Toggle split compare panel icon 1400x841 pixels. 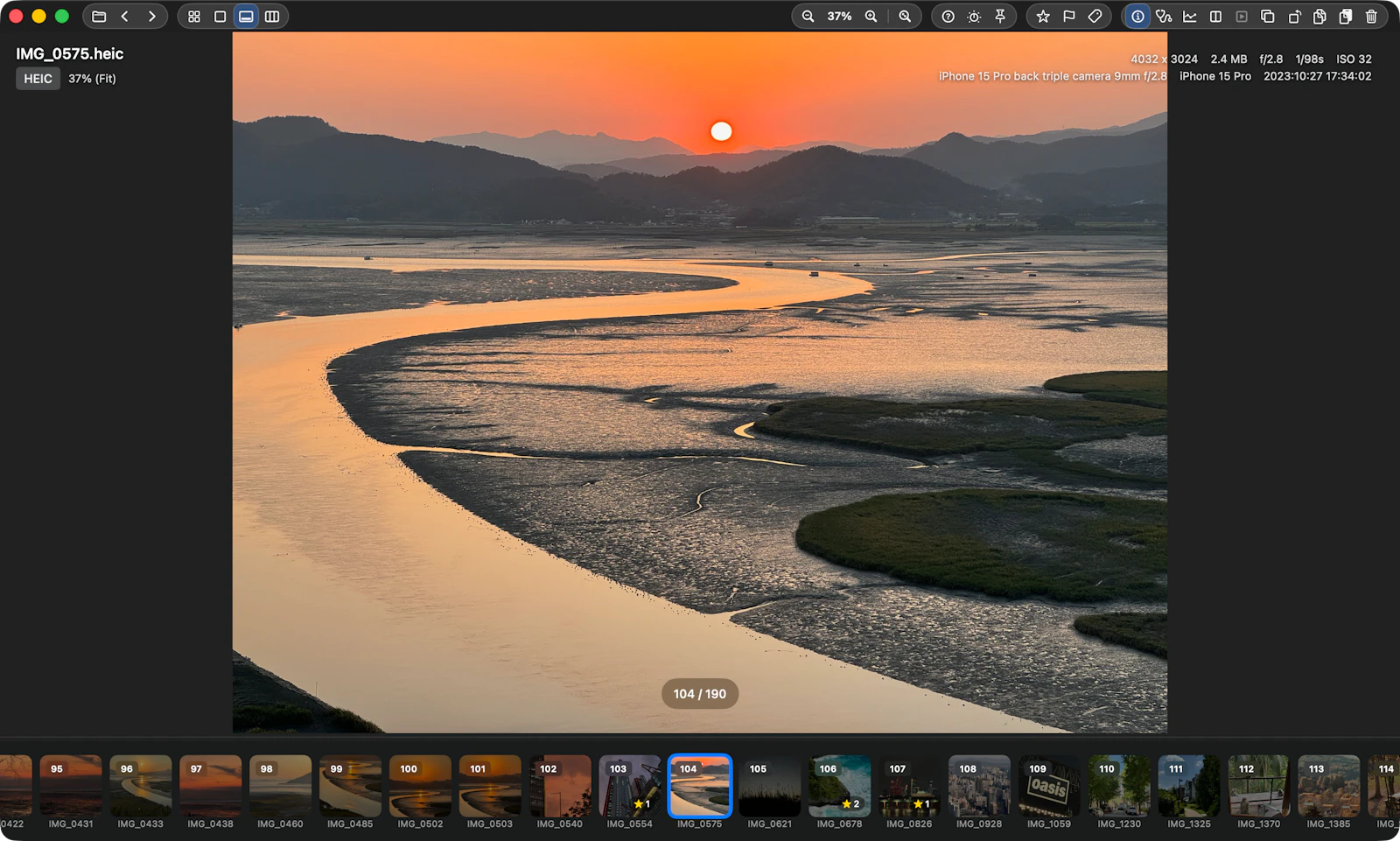click(x=1215, y=17)
